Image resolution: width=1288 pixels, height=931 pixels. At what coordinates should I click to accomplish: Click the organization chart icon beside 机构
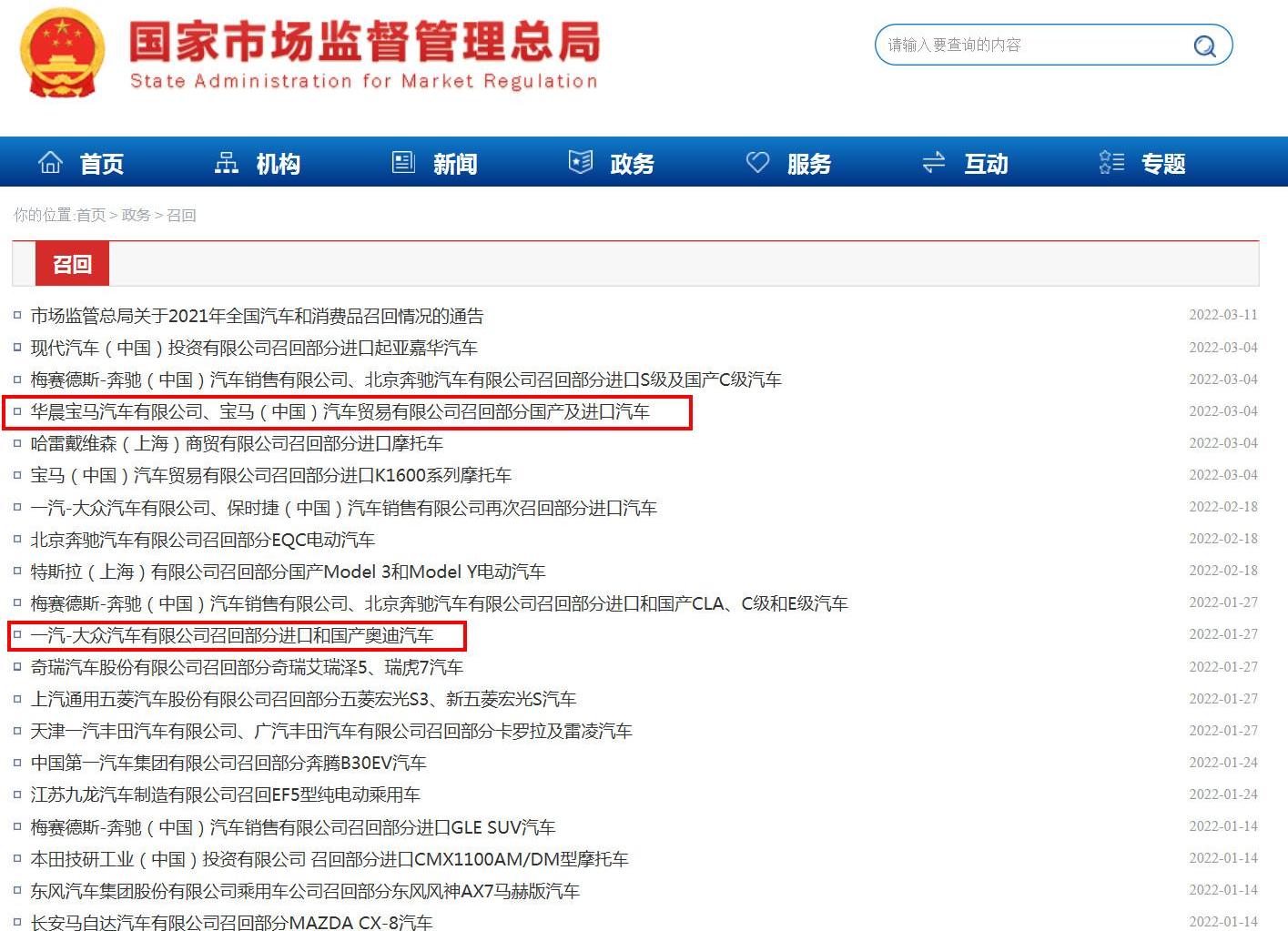point(226,162)
